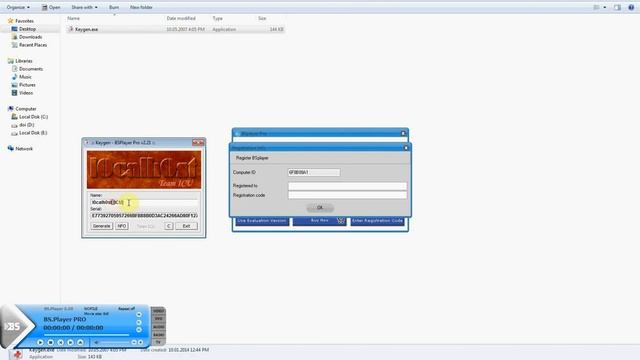Image resolution: width=640 pixels, height=360 pixels.
Task: Switch to TV tab on BS.Player side panel
Action: (158, 342)
